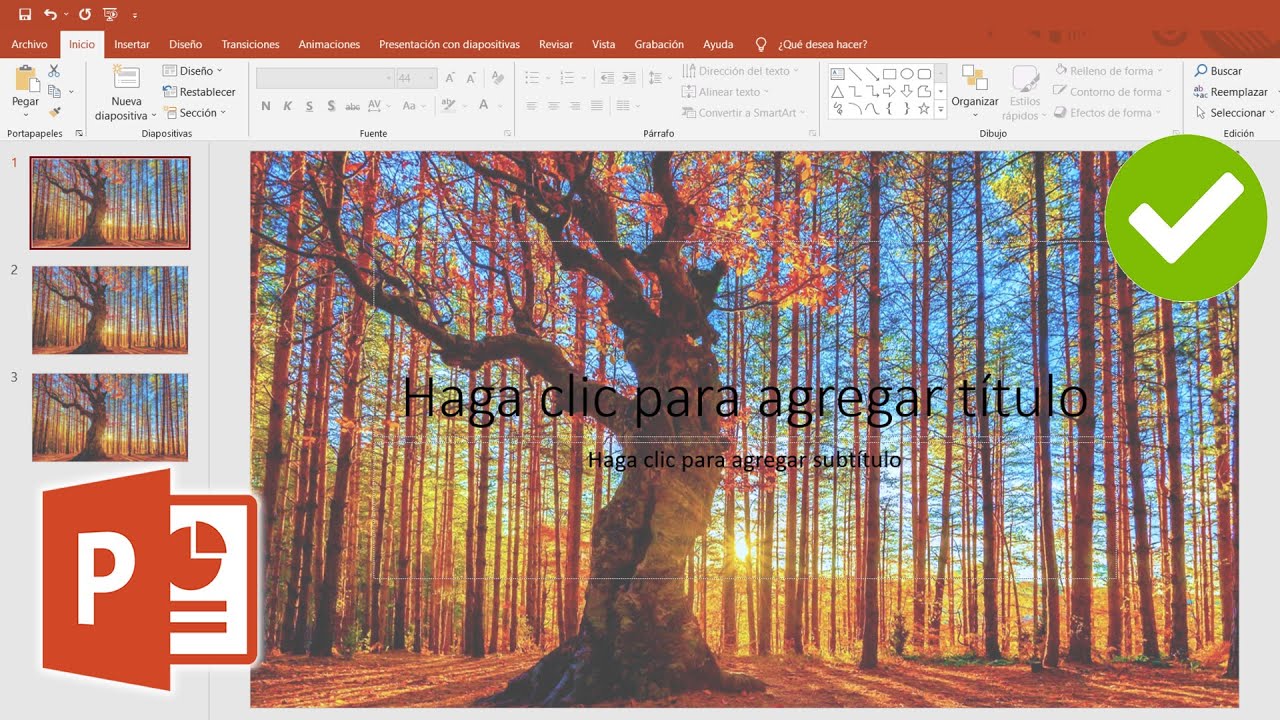Open the Ayuda tab
The width and height of the screenshot is (1280, 720).
point(718,44)
